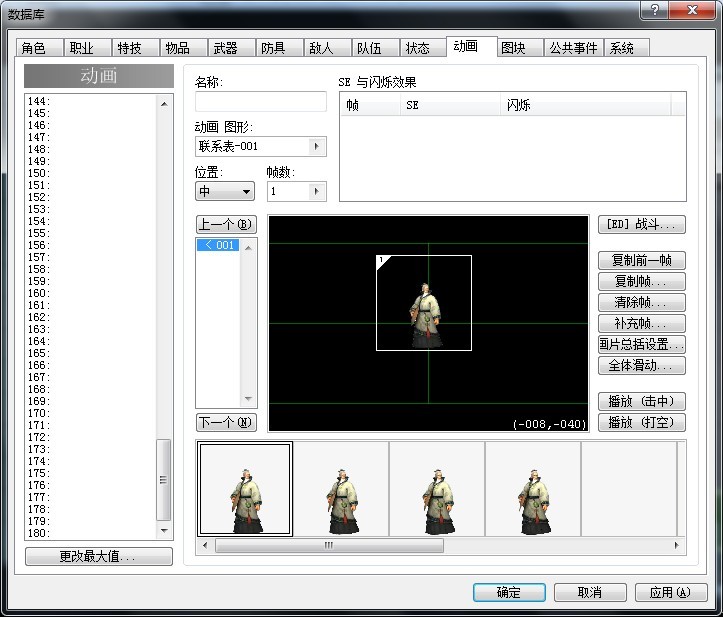Open the 系统 tab
Image resolution: width=723 pixels, height=617 pixels.
pos(626,48)
